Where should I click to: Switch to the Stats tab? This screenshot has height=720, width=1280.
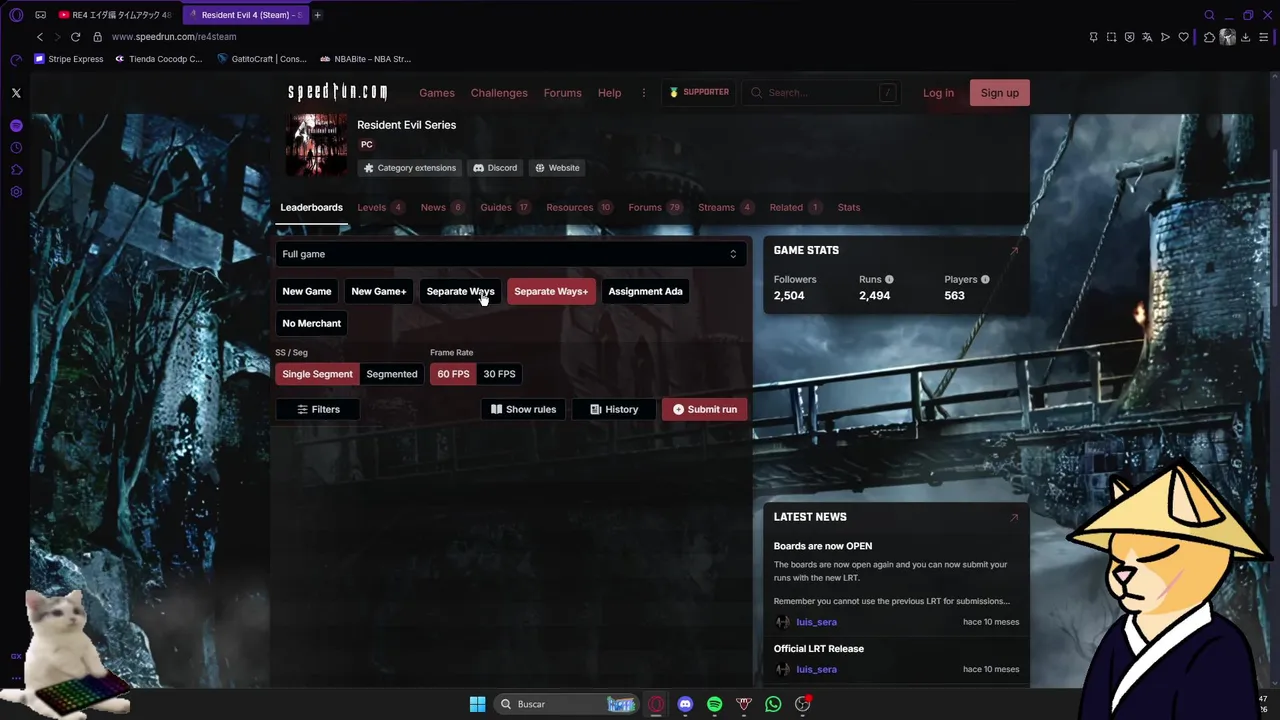coord(849,207)
